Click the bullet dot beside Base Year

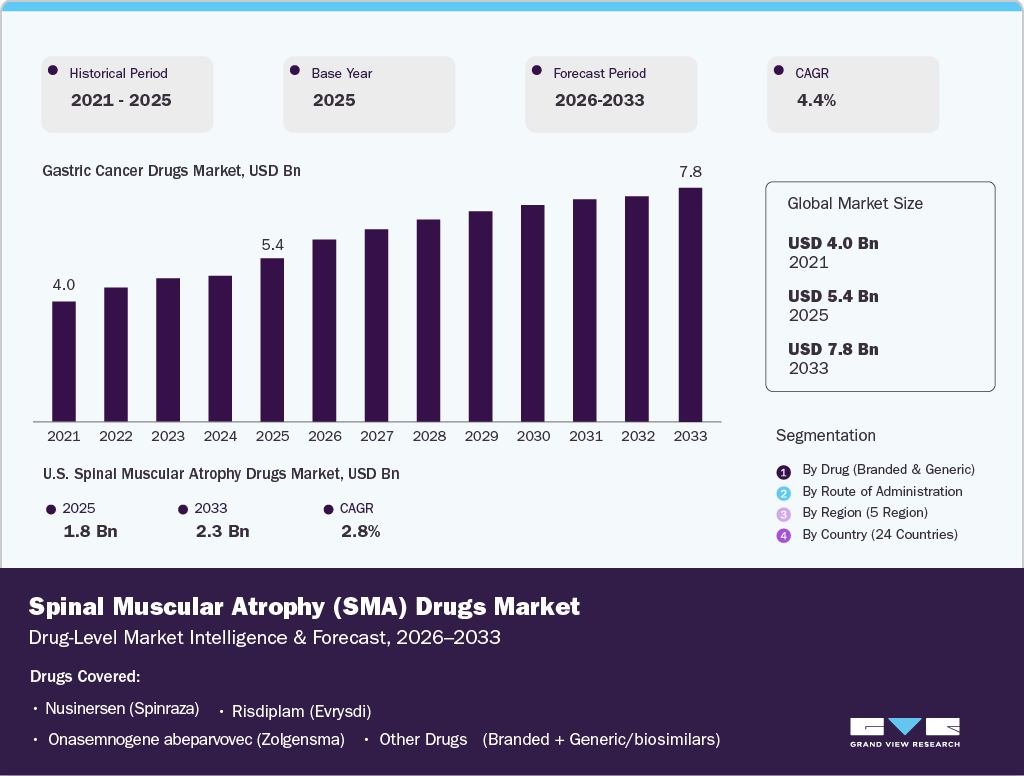point(295,71)
